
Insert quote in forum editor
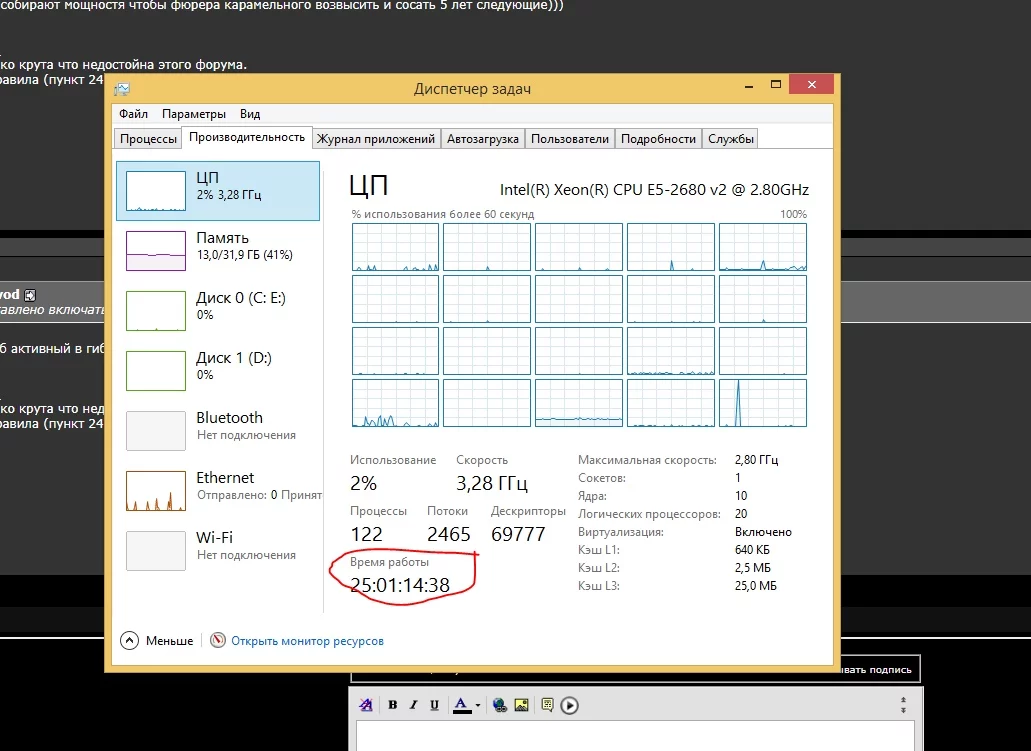pyautogui.click(x=547, y=705)
